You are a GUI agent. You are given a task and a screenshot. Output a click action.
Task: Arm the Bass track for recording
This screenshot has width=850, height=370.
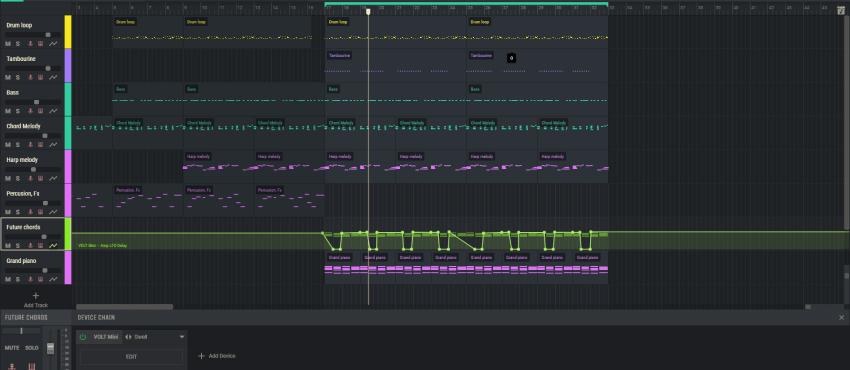[30, 111]
